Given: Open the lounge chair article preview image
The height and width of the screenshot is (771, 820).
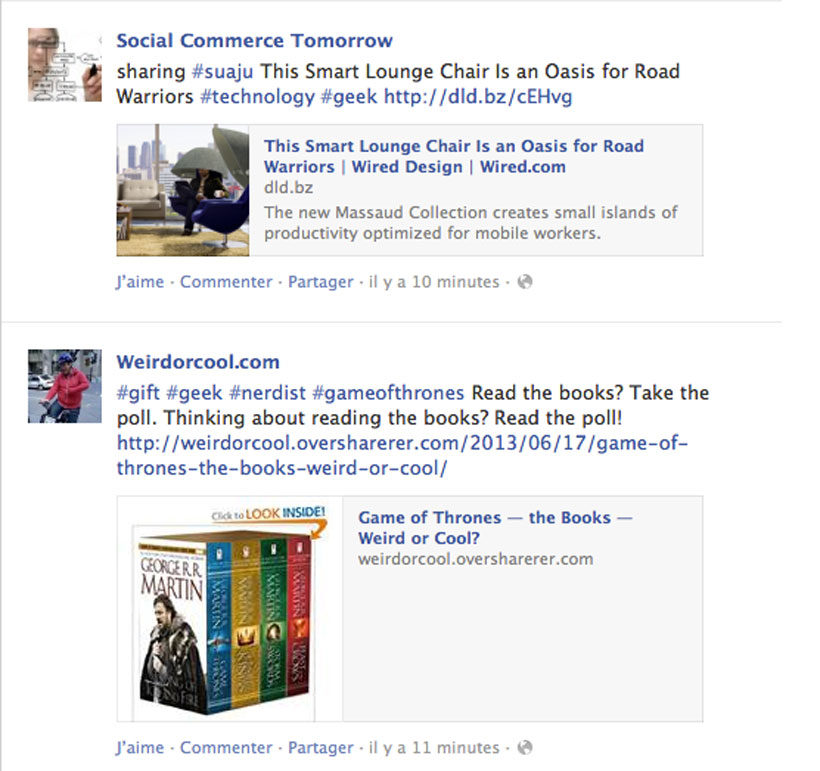Looking at the screenshot, I should pos(183,190).
